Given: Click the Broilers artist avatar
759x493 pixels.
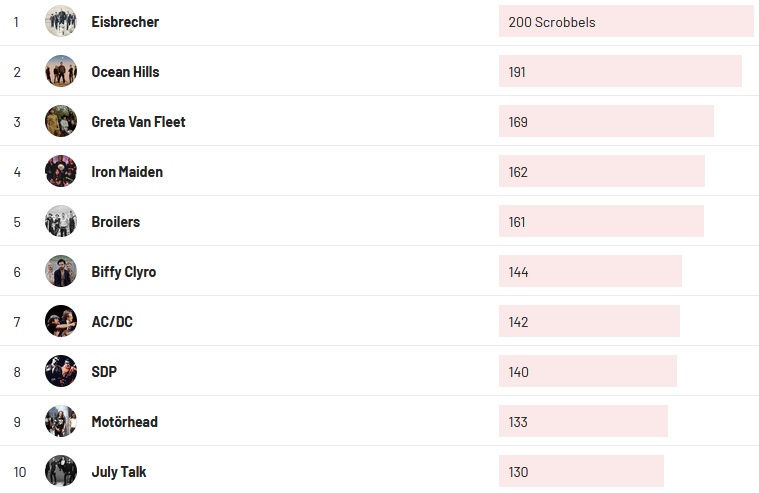Looking at the screenshot, I should pos(61,221).
